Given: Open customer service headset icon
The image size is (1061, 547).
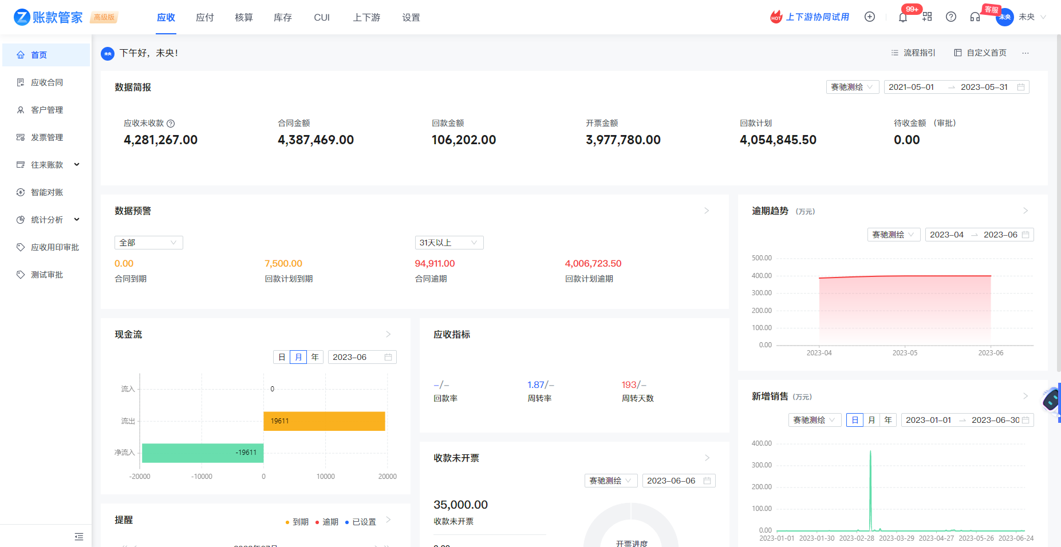Looking at the screenshot, I should click(975, 17).
